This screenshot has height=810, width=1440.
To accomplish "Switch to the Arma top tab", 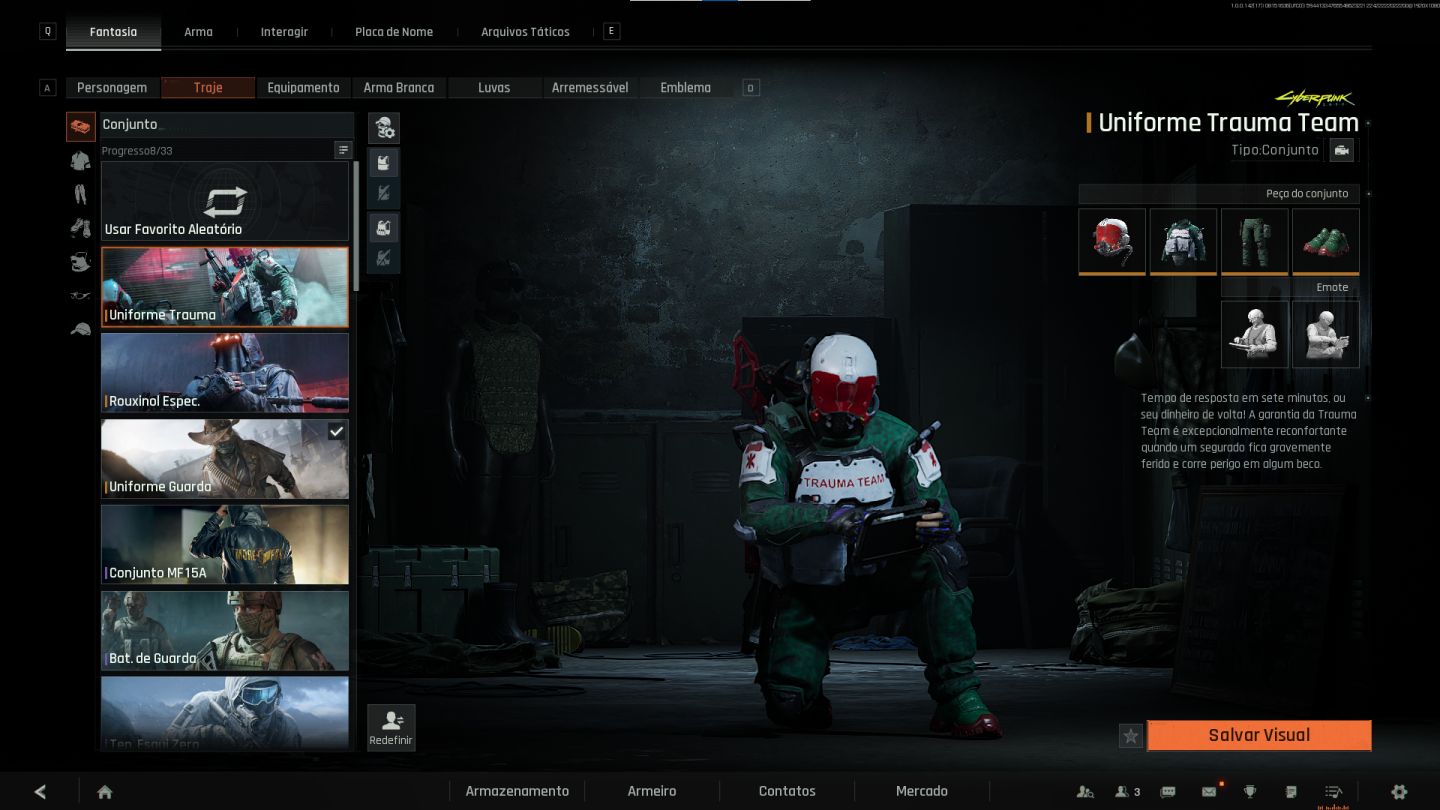I will [x=198, y=32].
